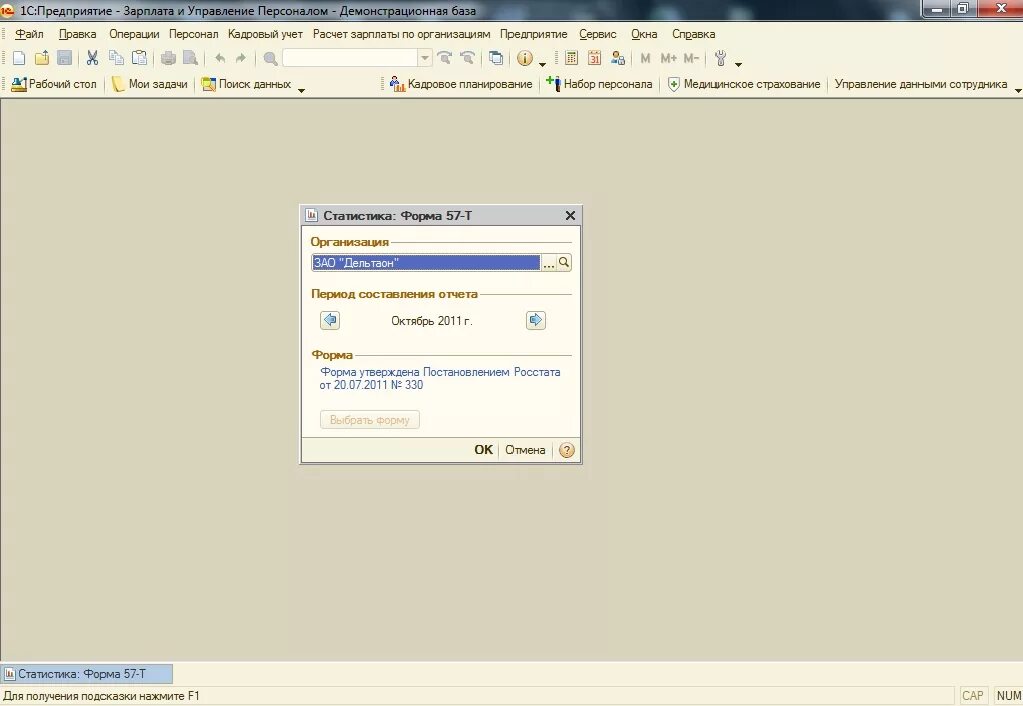
Task: Open the Файл menu
Action: pyautogui.click(x=29, y=34)
